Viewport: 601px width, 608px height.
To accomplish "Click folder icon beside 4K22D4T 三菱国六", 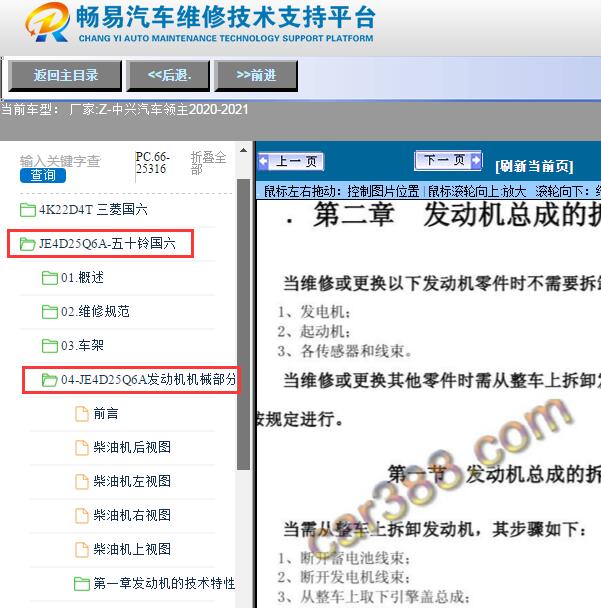I will click(28, 210).
